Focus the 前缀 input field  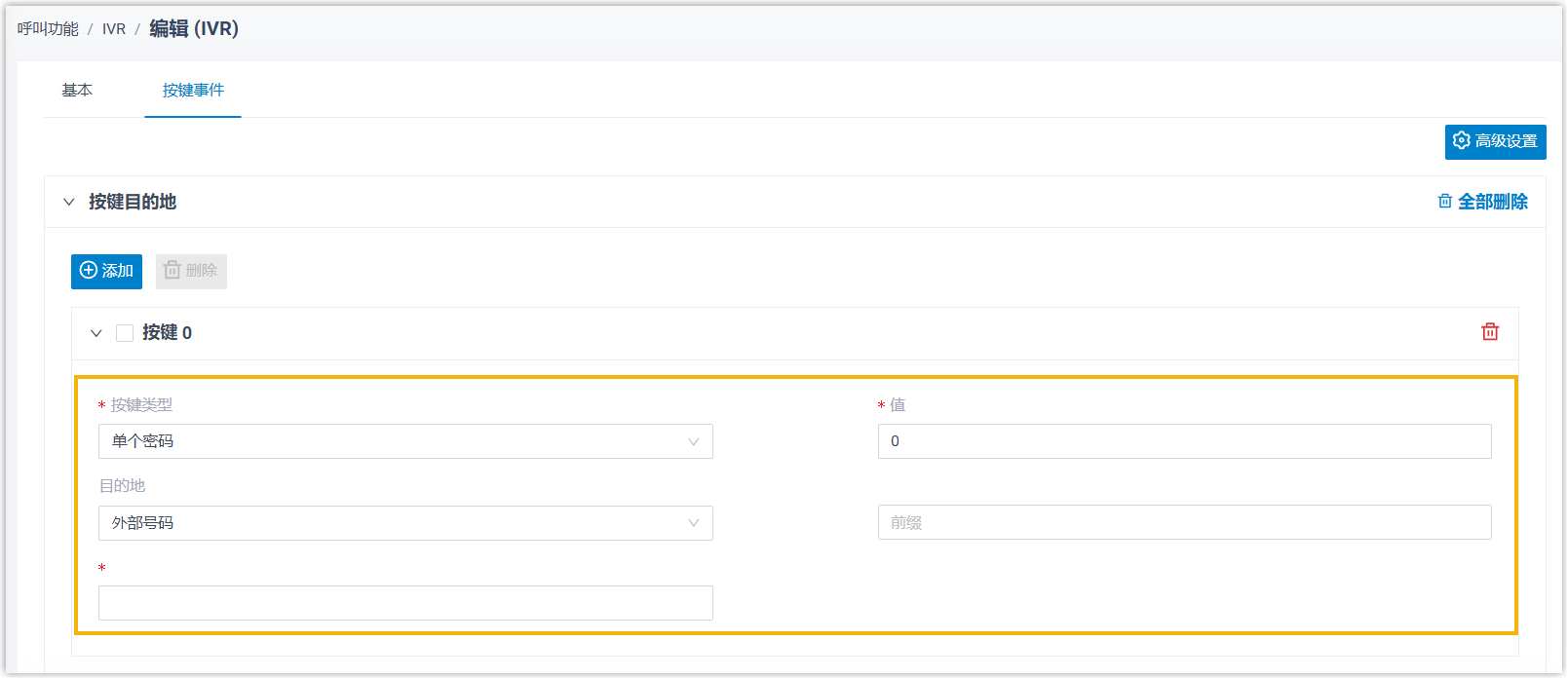pyautogui.click(x=1184, y=522)
